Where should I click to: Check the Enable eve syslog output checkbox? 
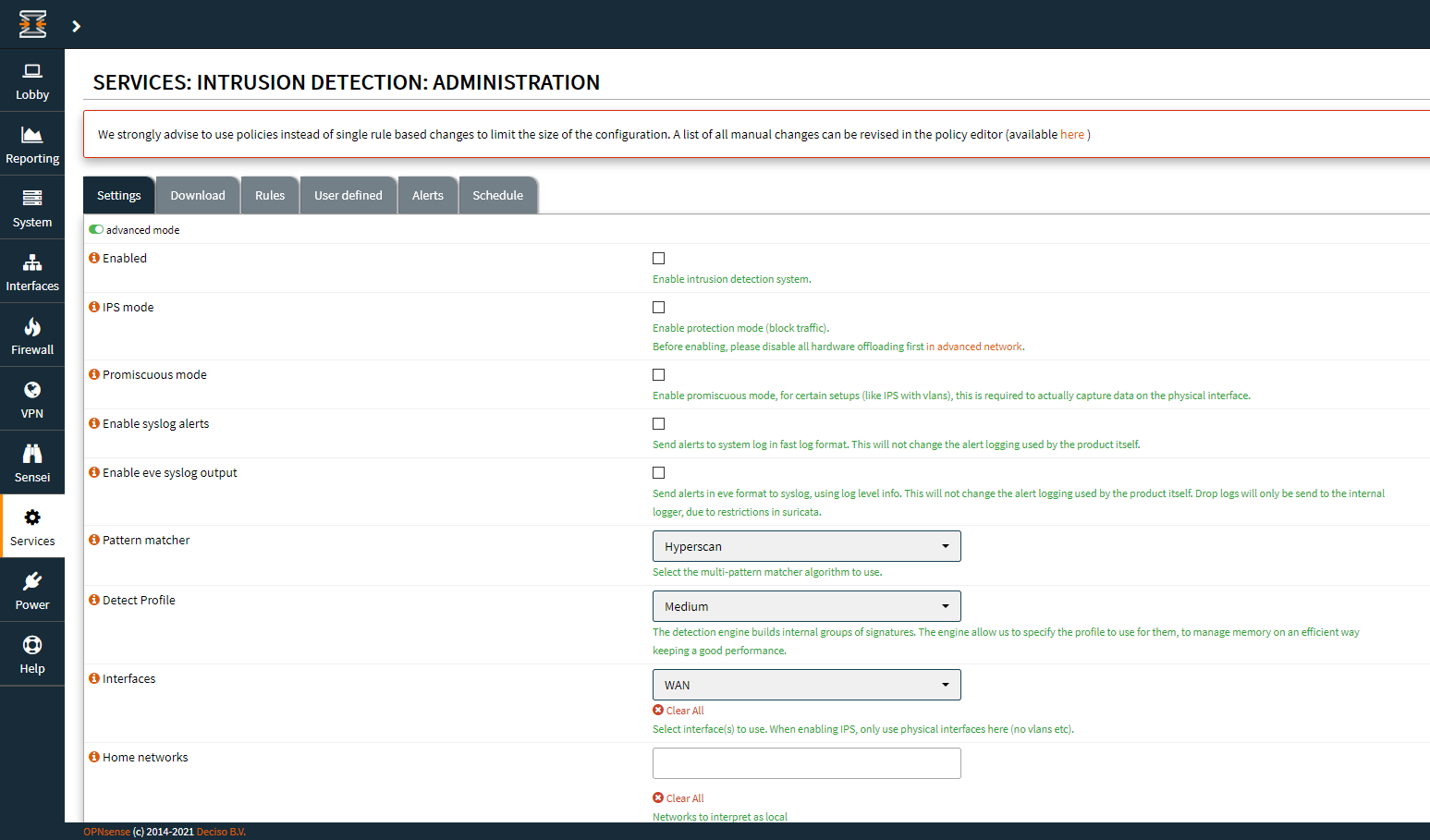(659, 473)
